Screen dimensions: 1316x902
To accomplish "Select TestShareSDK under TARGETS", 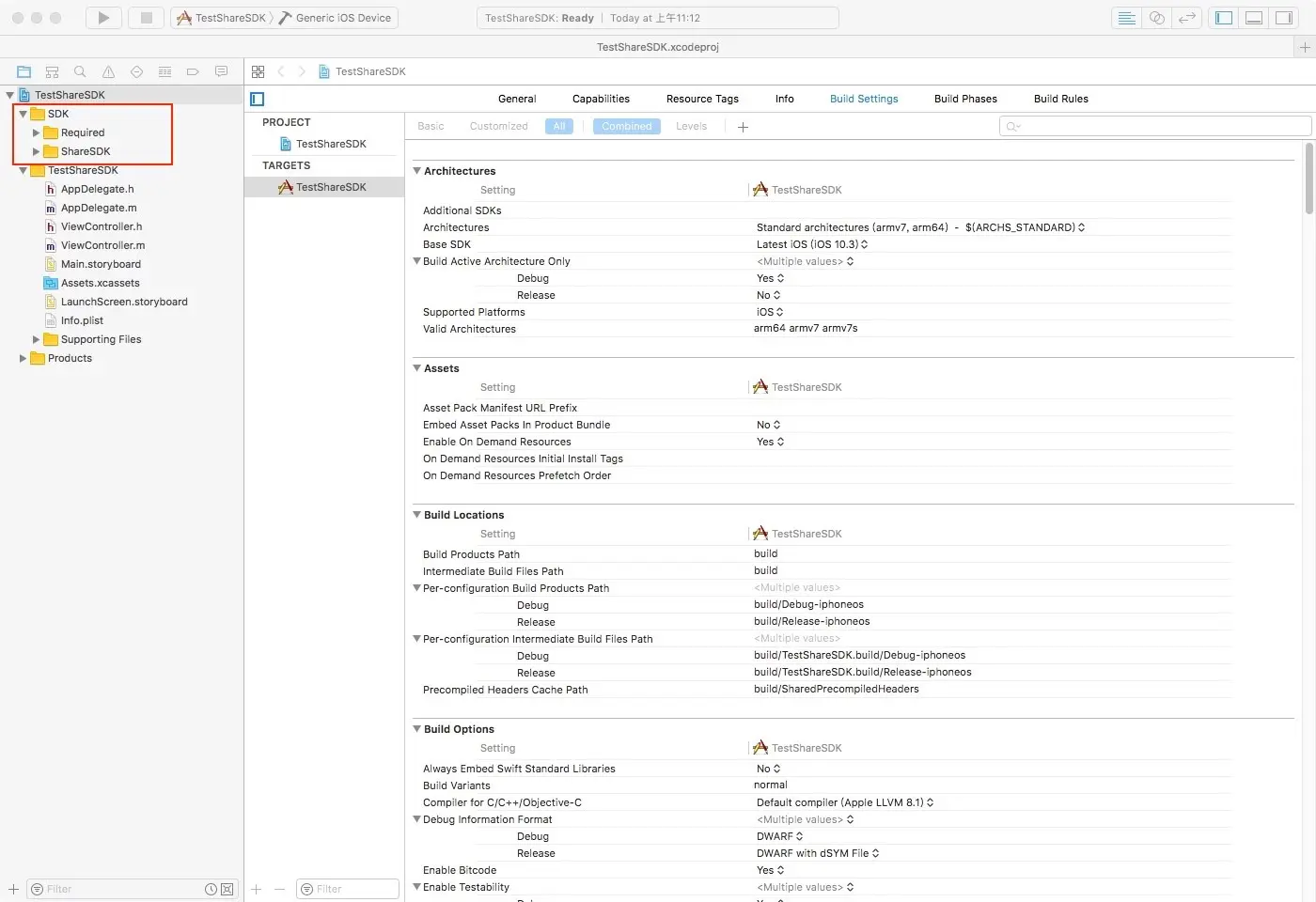I will [323, 187].
